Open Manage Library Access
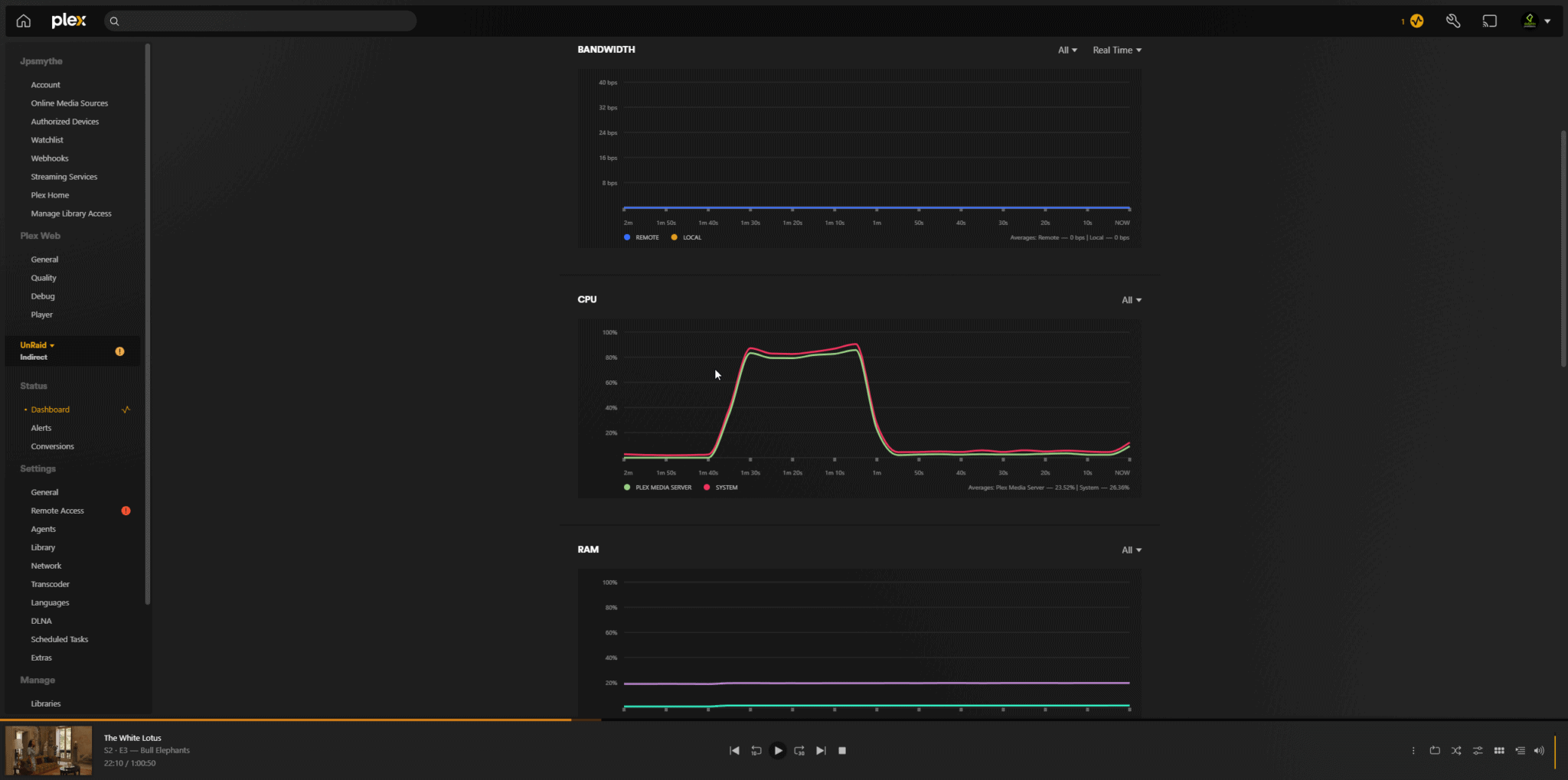Viewport: 1568px width, 780px height. tap(71, 213)
